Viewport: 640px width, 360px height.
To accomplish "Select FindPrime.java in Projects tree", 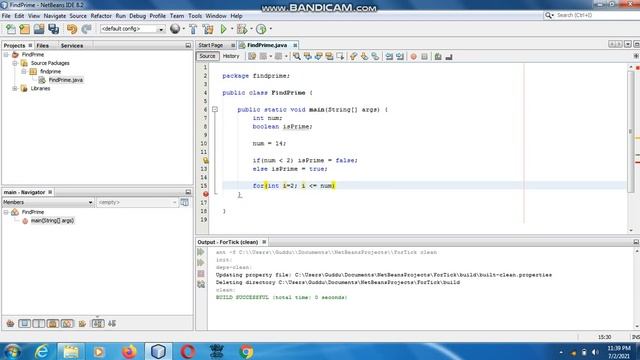I will pos(65,80).
